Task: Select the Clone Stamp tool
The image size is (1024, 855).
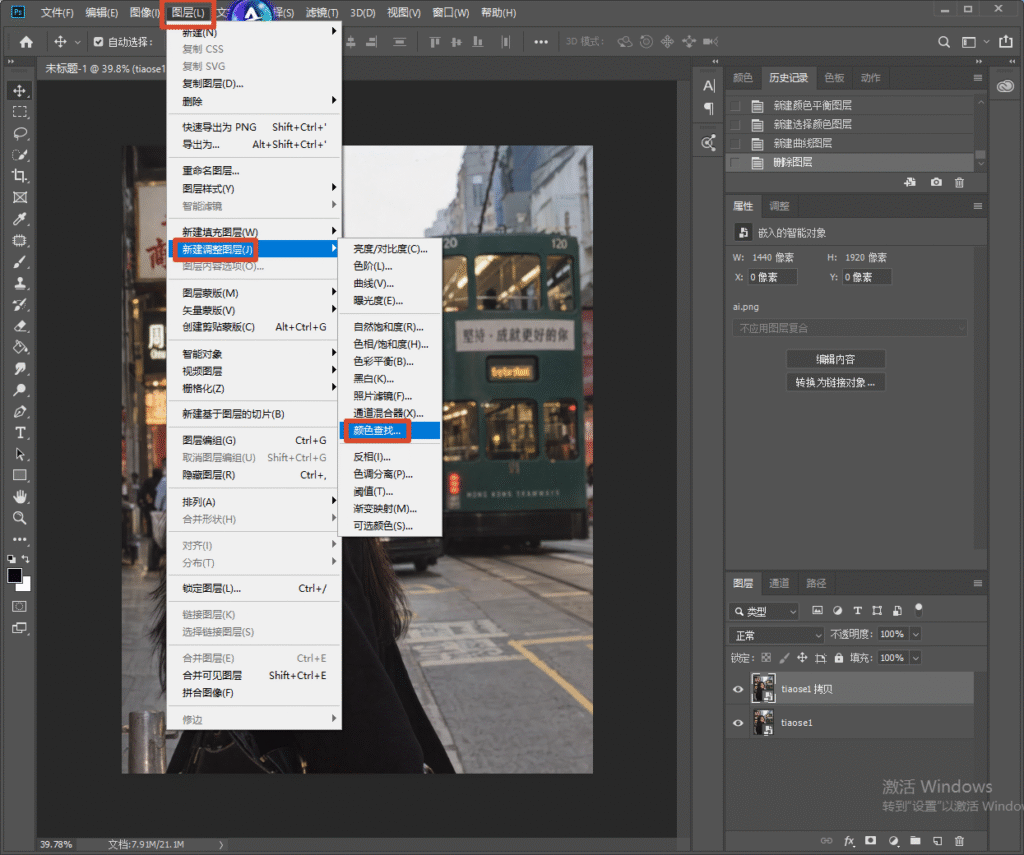Action: pyautogui.click(x=20, y=283)
